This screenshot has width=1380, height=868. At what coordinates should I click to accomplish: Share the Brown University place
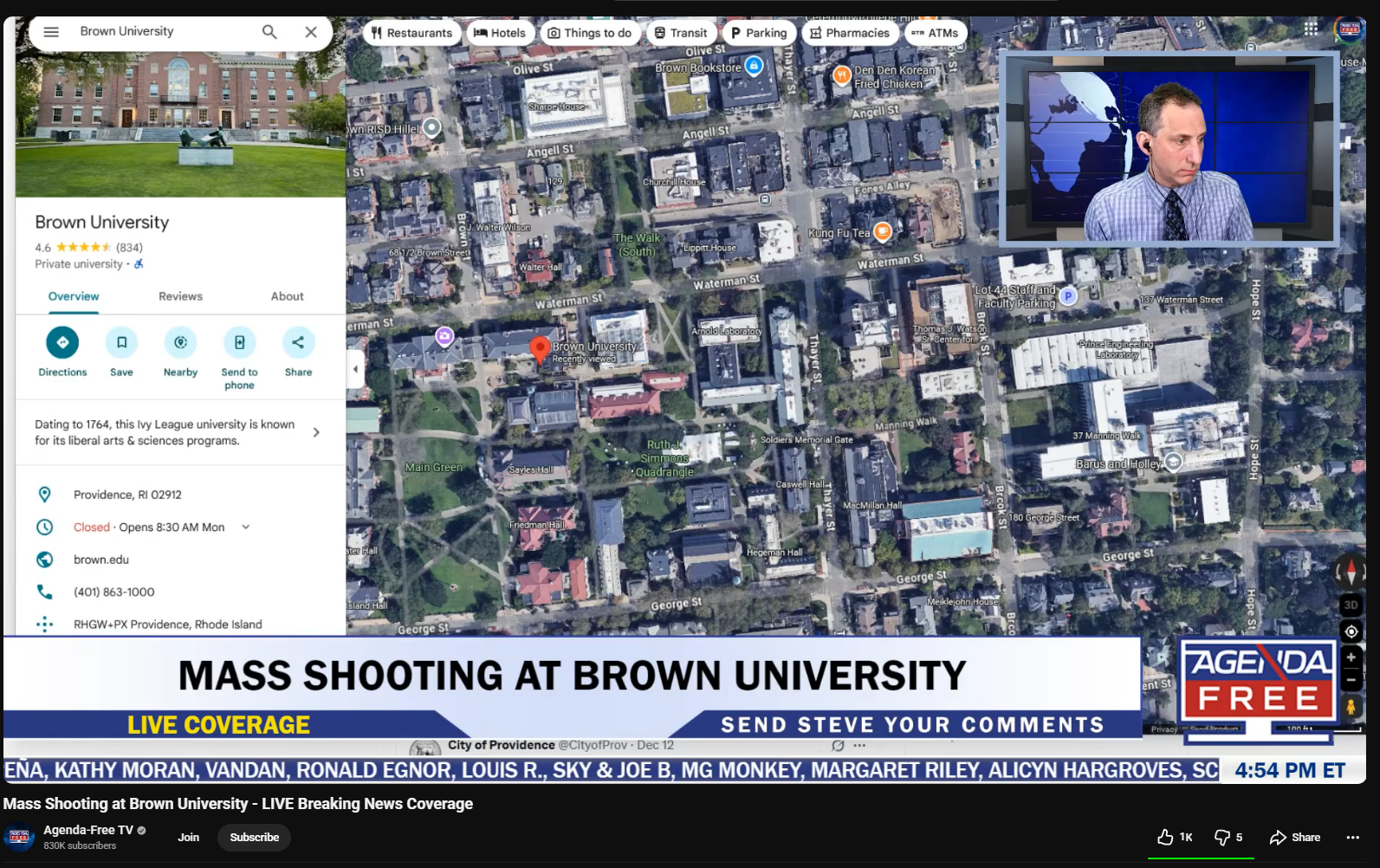298,343
